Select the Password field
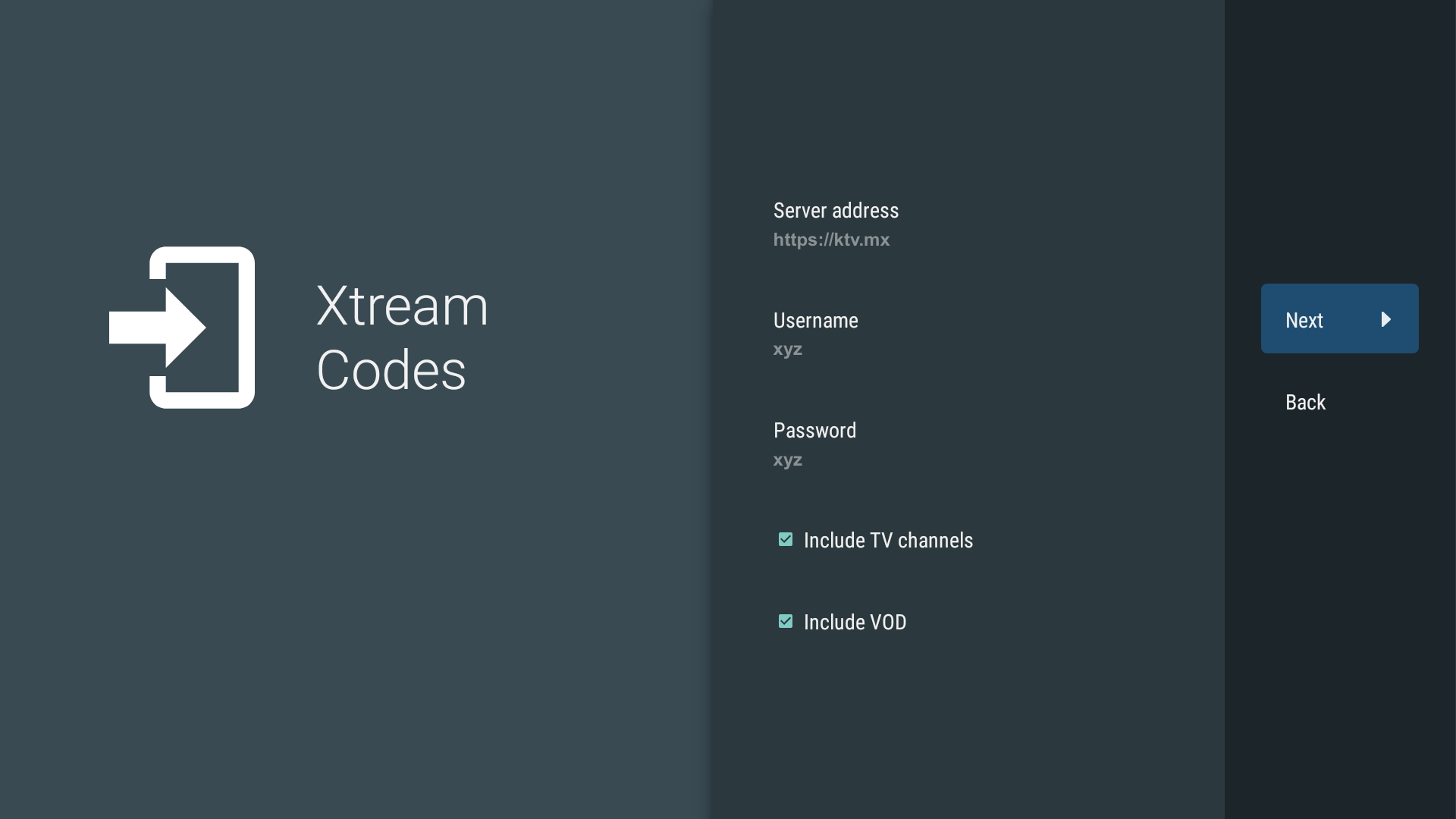Viewport: 1456px width, 819px height. point(968,444)
